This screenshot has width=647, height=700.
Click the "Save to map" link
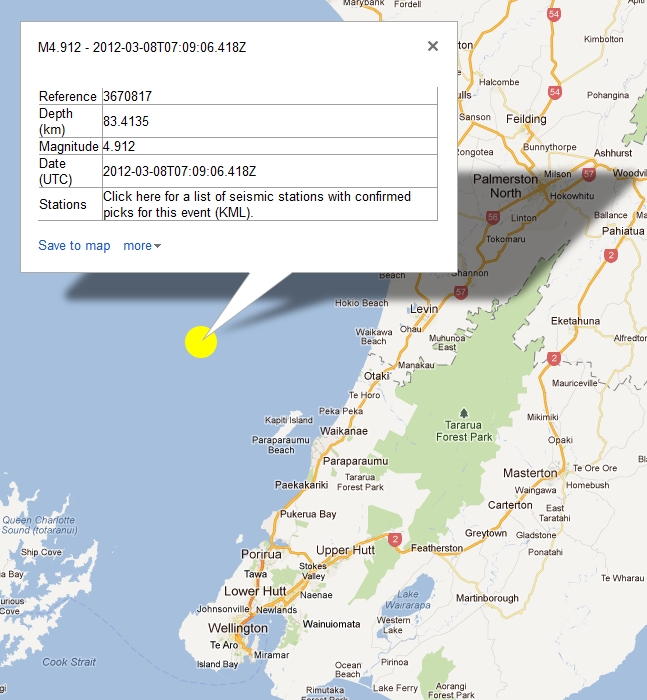[74, 246]
